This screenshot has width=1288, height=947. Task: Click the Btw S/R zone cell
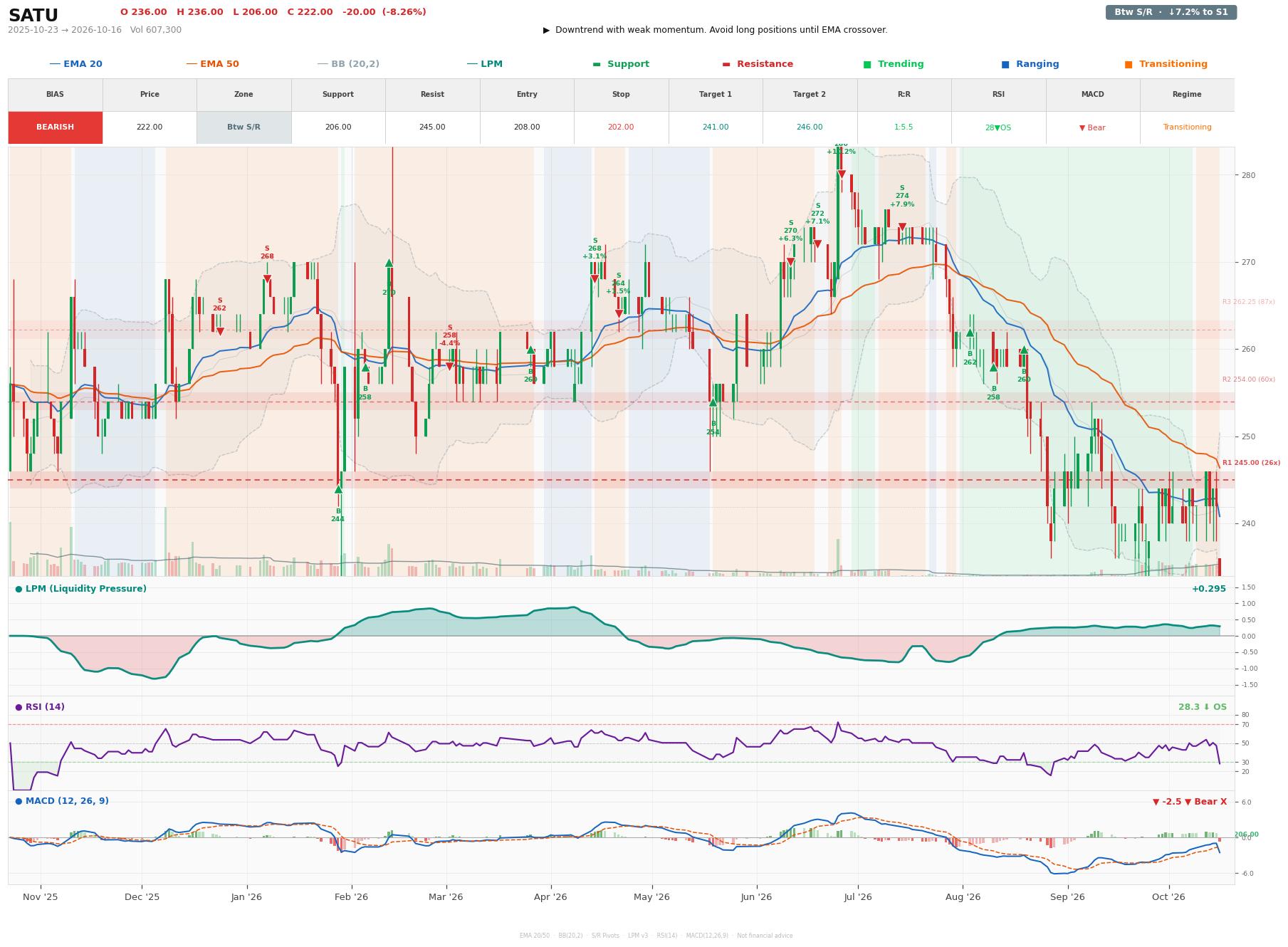point(244,127)
